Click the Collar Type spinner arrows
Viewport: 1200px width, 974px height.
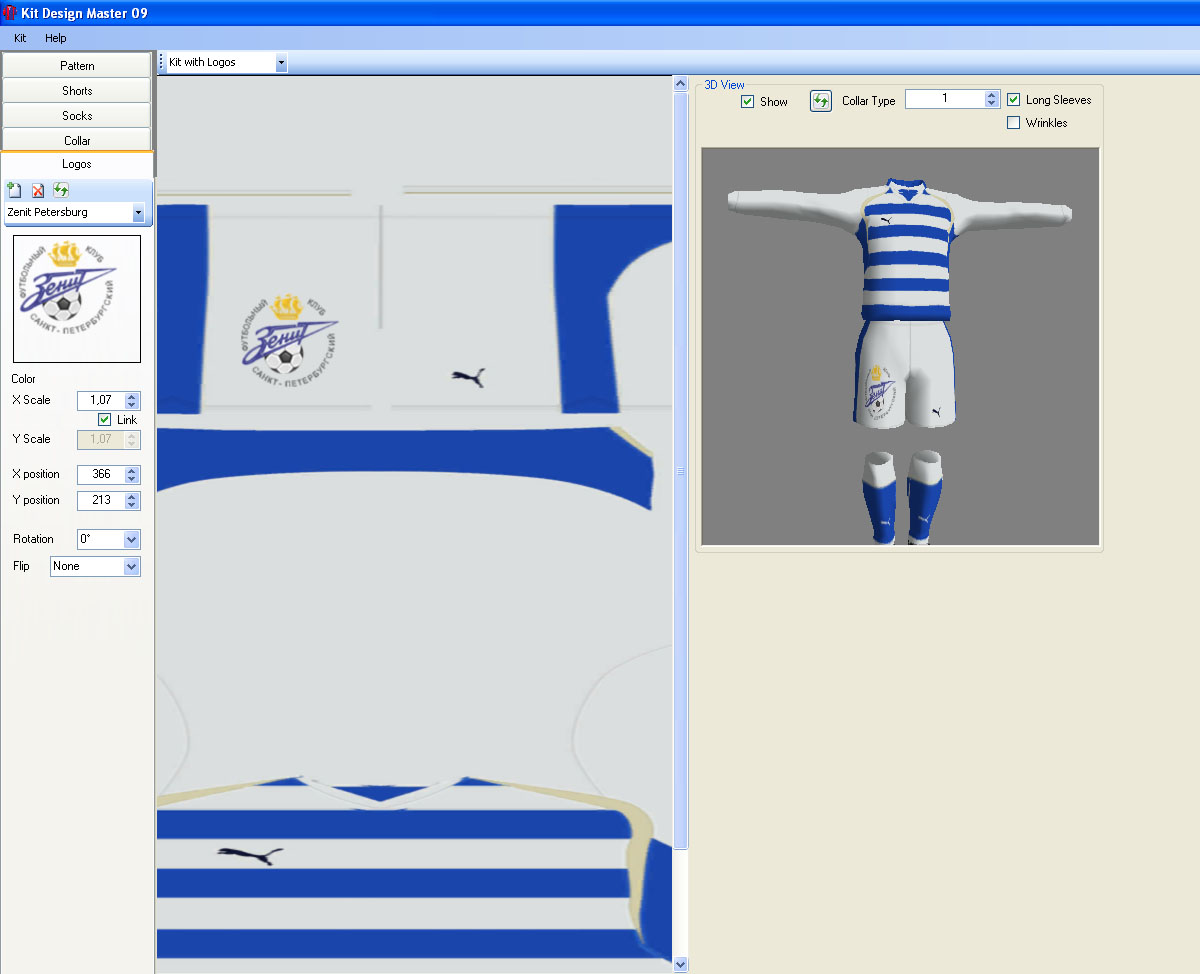point(991,99)
